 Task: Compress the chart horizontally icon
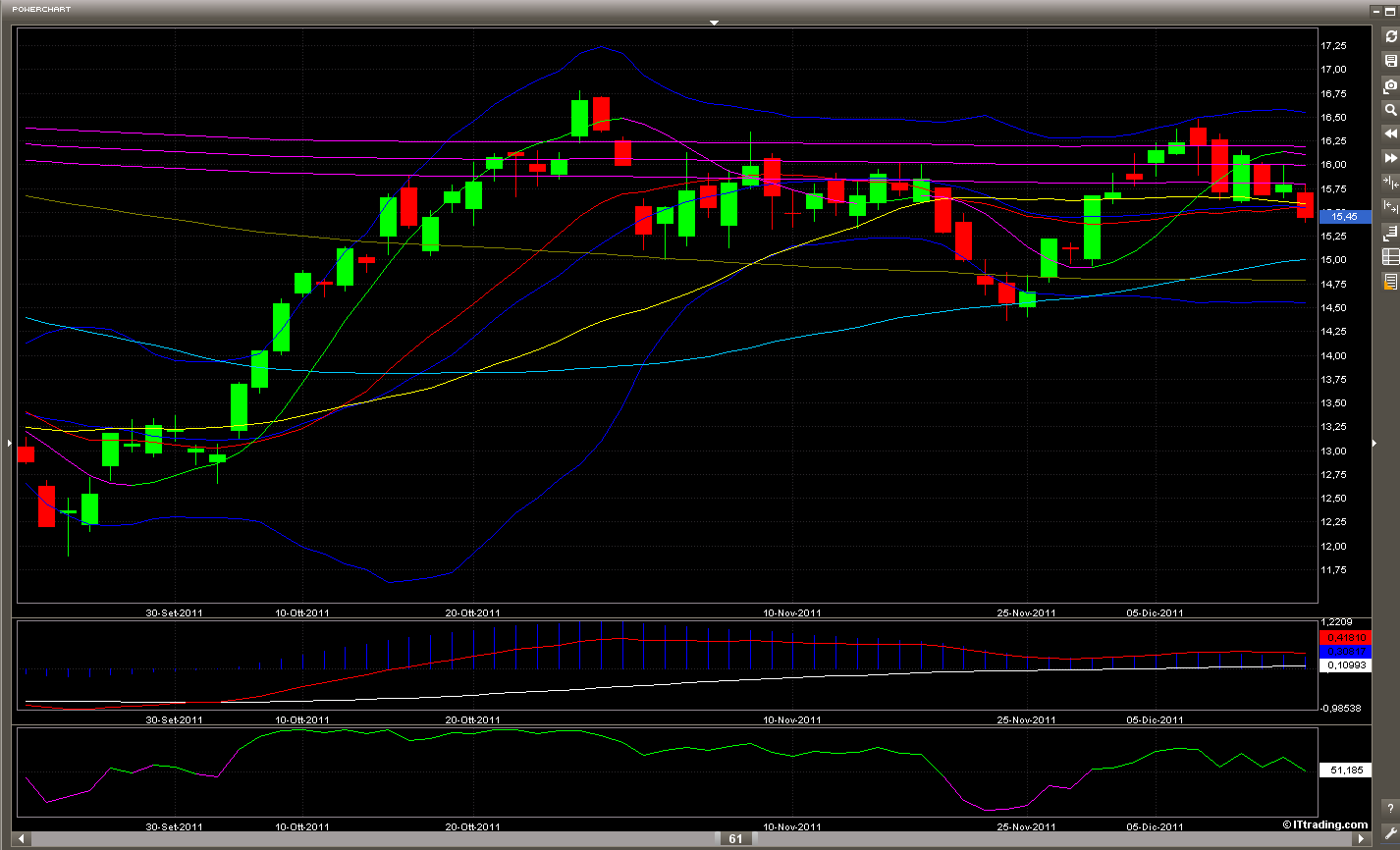[x=1390, y=183]
